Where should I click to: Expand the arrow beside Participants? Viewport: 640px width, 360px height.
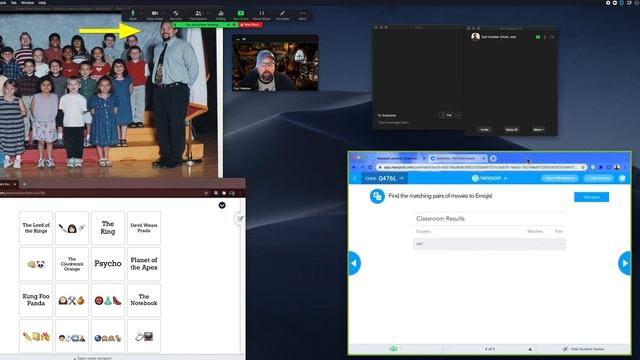point(207,13)
